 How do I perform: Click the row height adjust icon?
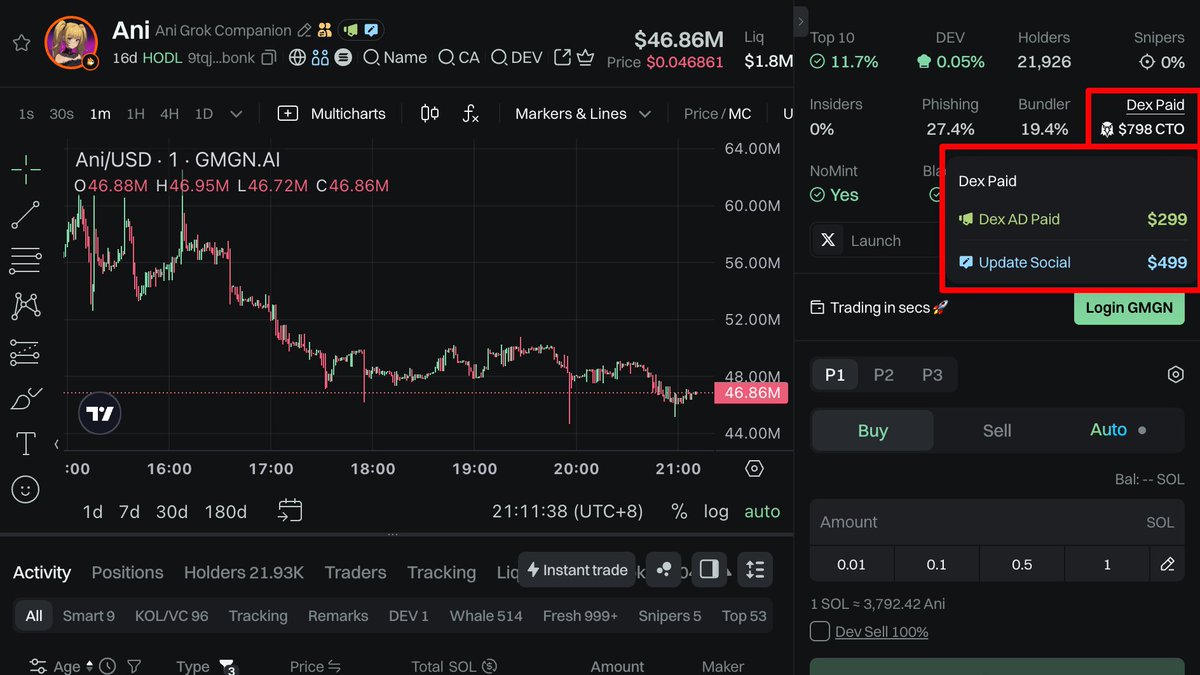755,570
